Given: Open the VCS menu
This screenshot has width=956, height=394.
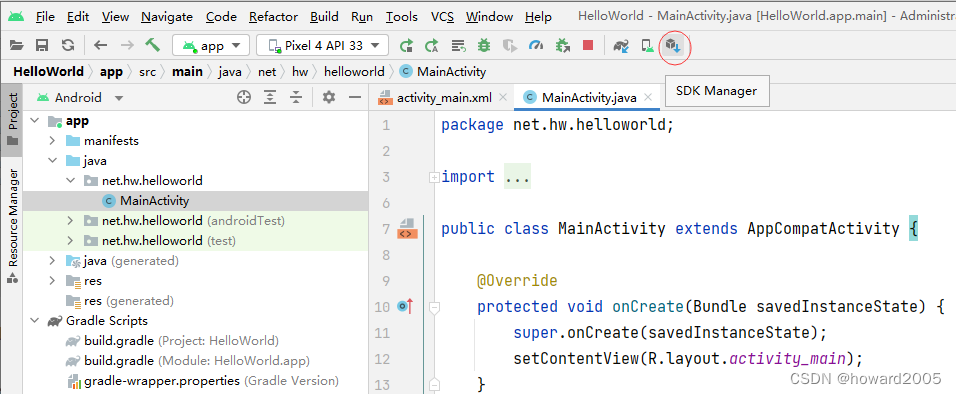Looking at the screenshot, I should click(x=442, y=17).
